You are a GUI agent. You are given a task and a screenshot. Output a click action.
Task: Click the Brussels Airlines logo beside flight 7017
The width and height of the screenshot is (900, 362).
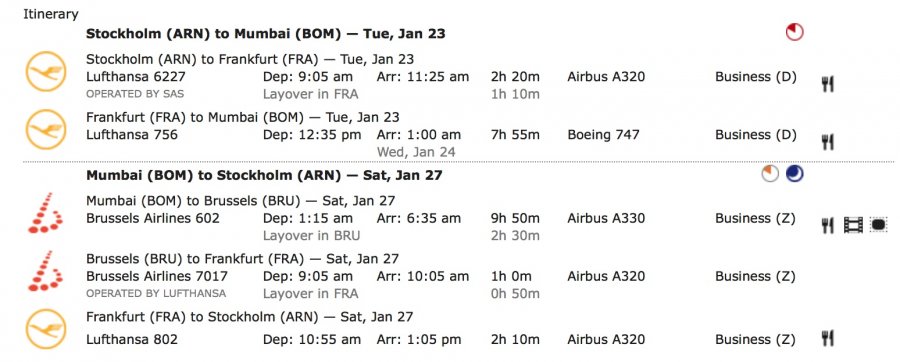tap(45, 271)
